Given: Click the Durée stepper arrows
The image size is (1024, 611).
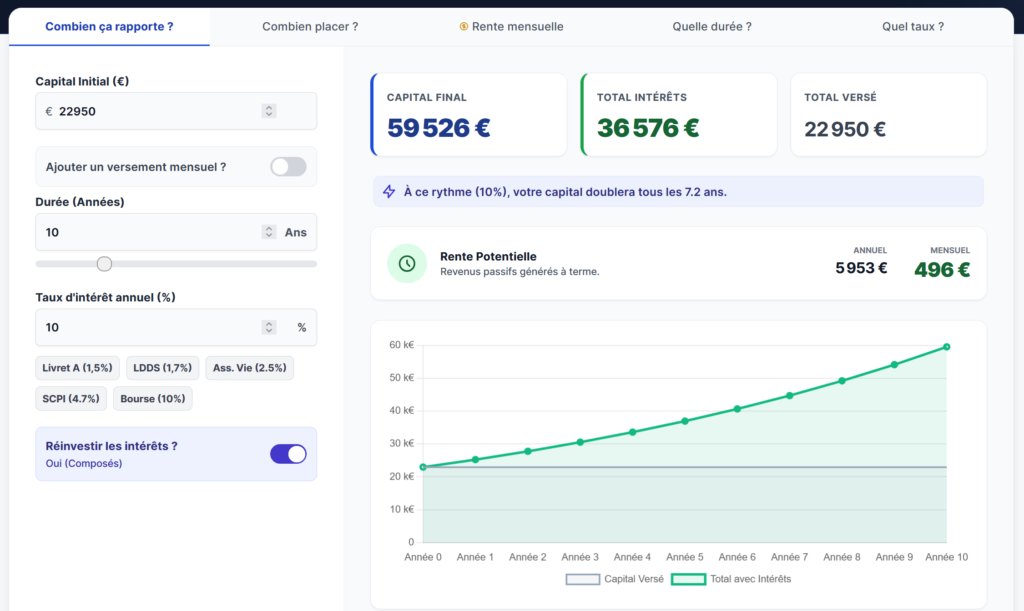Looking at the screenshot, I should point(268,232).
